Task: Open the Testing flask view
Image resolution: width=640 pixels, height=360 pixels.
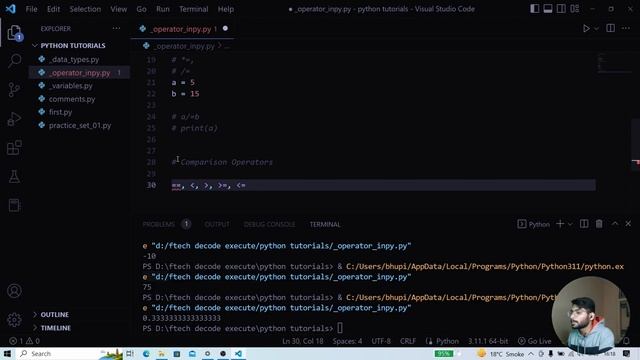Action: click(x=14, y=177)
